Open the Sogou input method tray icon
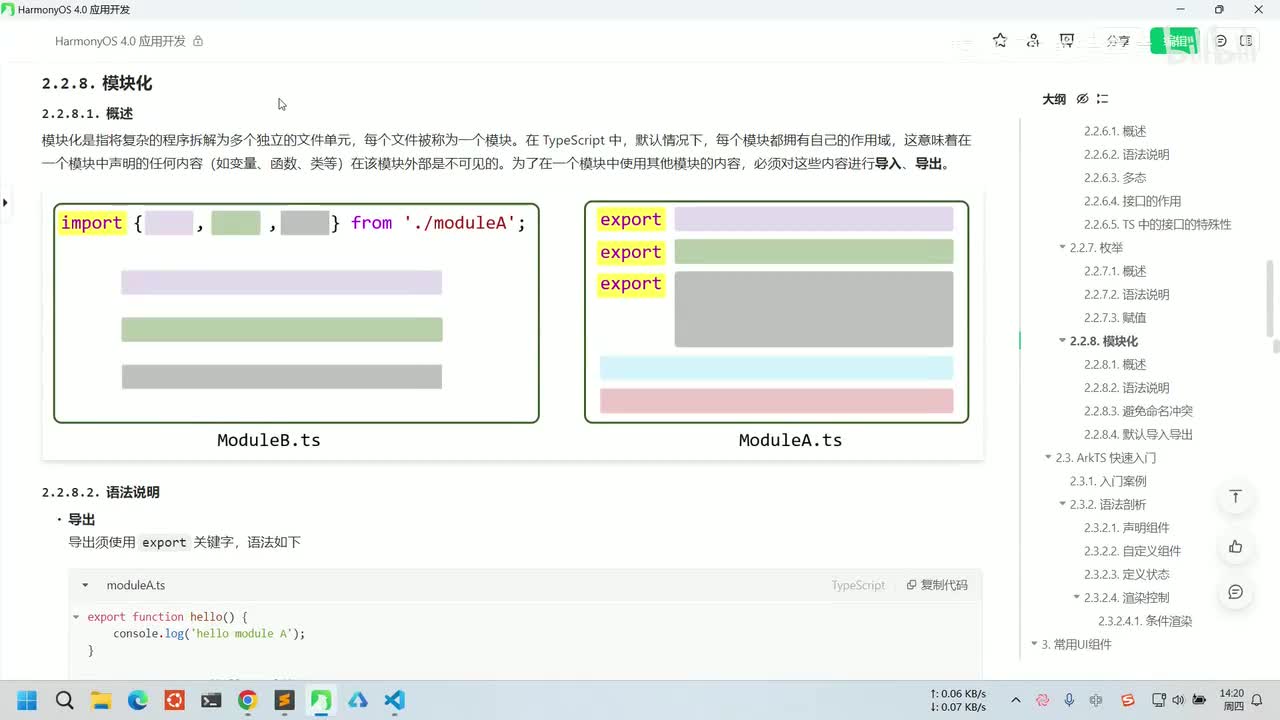 point(1128,700)
